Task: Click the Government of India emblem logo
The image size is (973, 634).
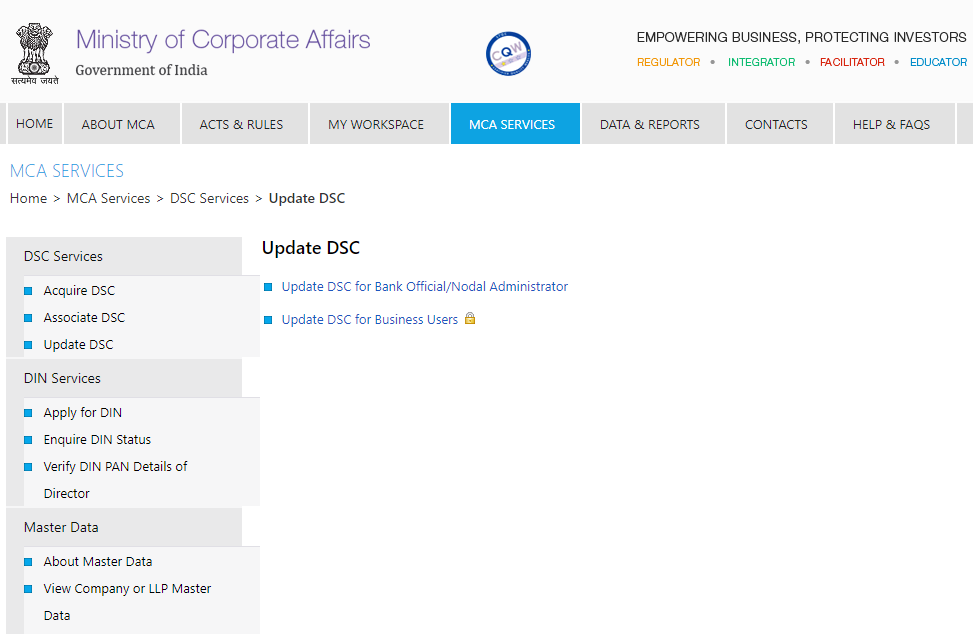Action: coord(35,53)
